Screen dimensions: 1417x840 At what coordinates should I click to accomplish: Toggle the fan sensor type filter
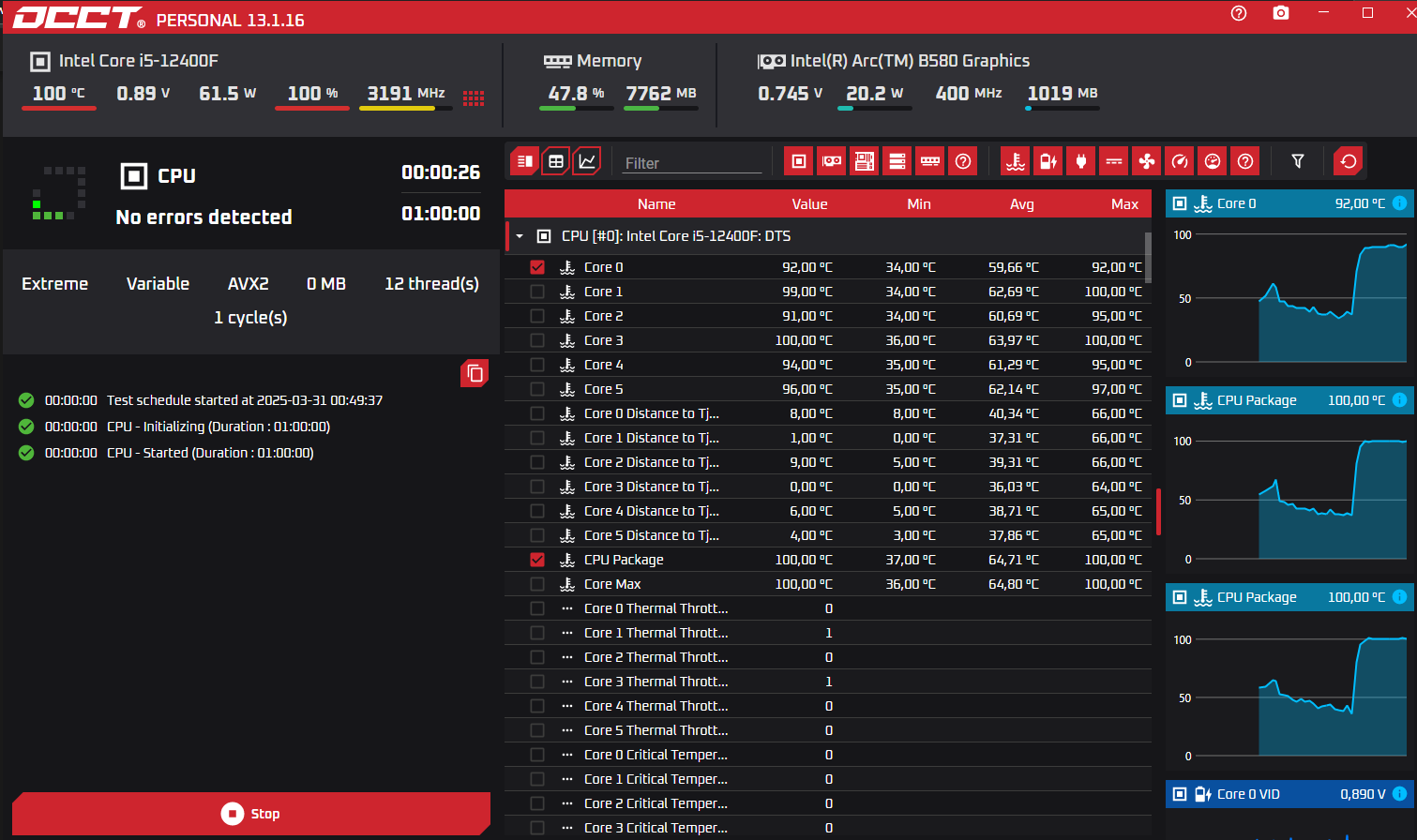pyautogui.click(x=1147, y=161)
